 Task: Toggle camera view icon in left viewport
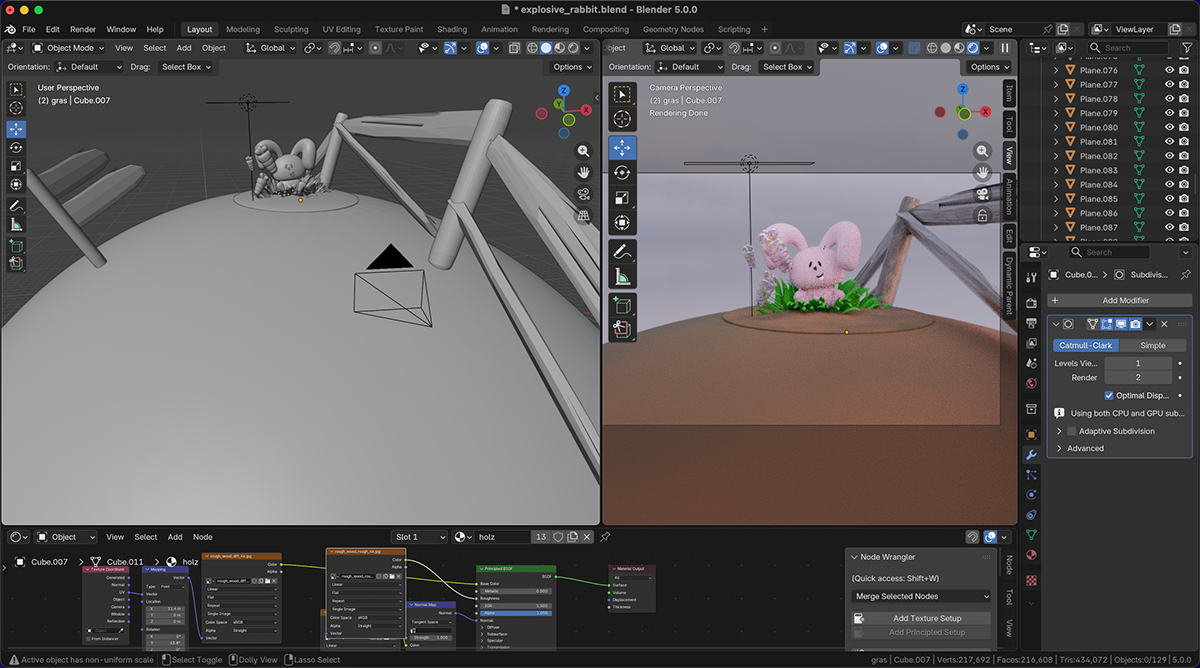(584, 194)
